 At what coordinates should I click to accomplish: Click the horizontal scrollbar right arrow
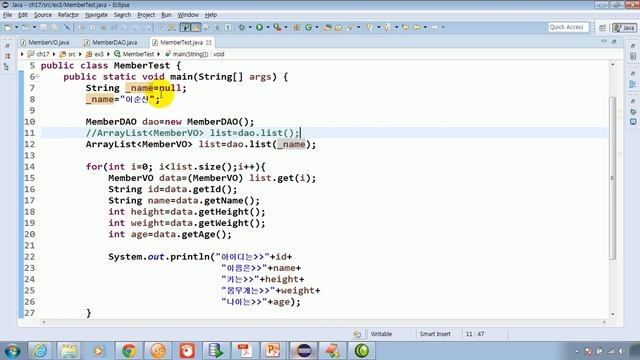pos(604,322)
